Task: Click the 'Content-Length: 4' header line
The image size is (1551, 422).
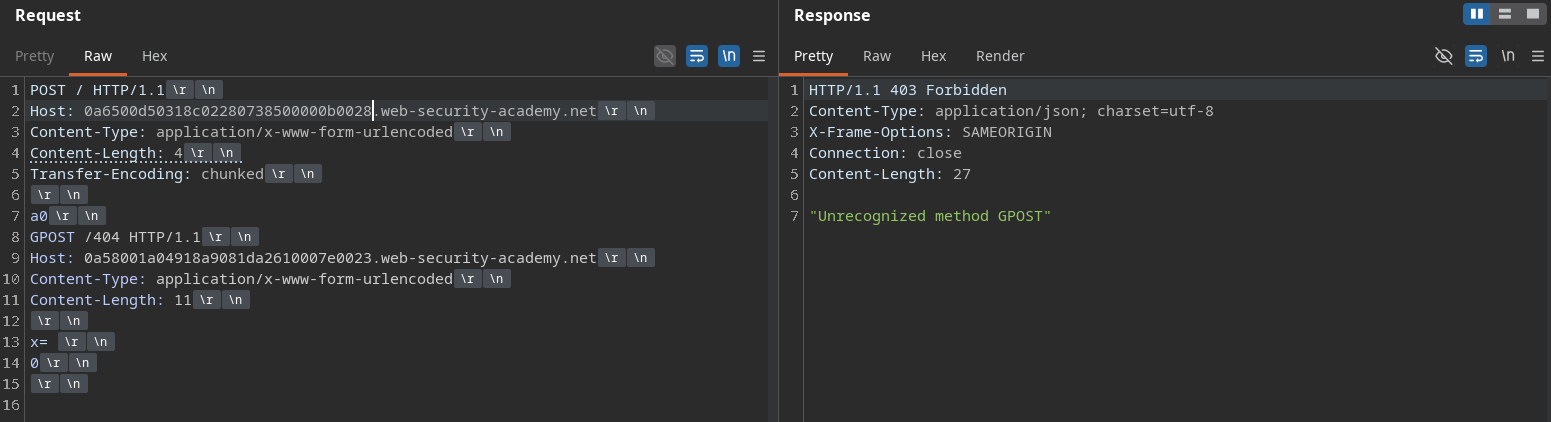Action: click(x=107, y=153)
